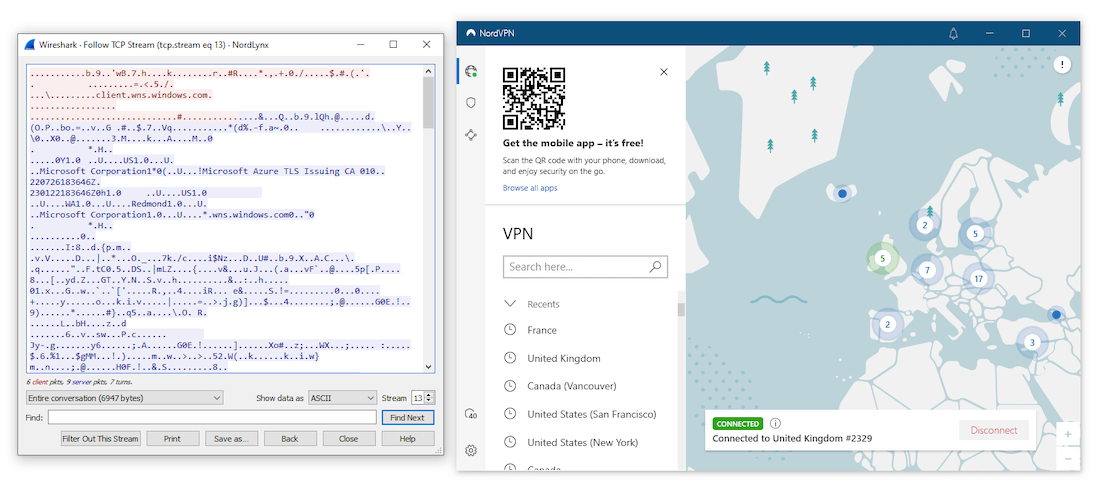
Task: Select map cluster marker showing 3
Action: coord(1031,343)
